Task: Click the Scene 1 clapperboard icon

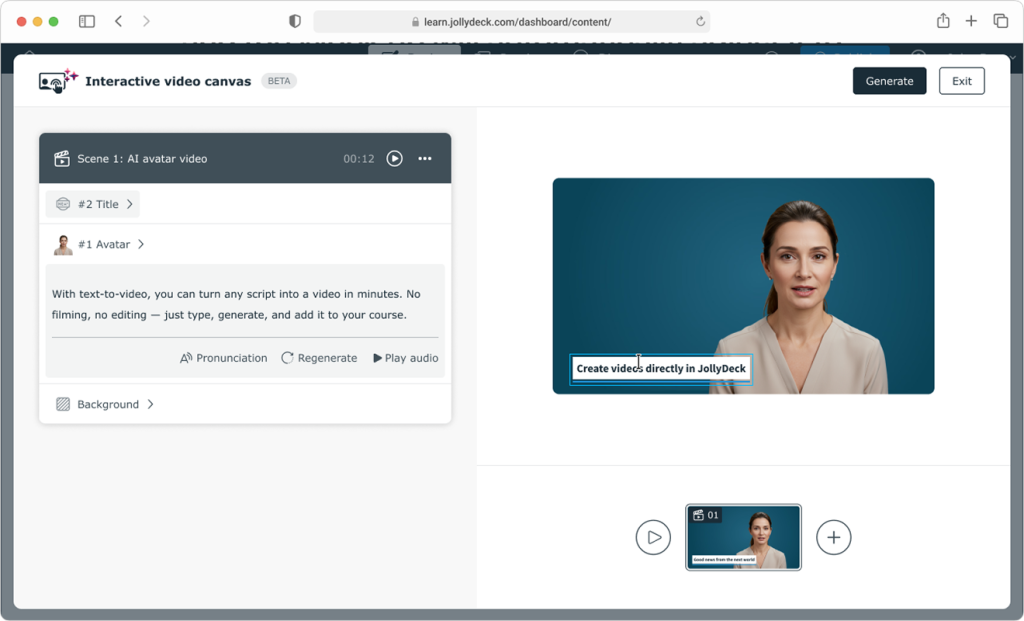Action: pos(62,159)
